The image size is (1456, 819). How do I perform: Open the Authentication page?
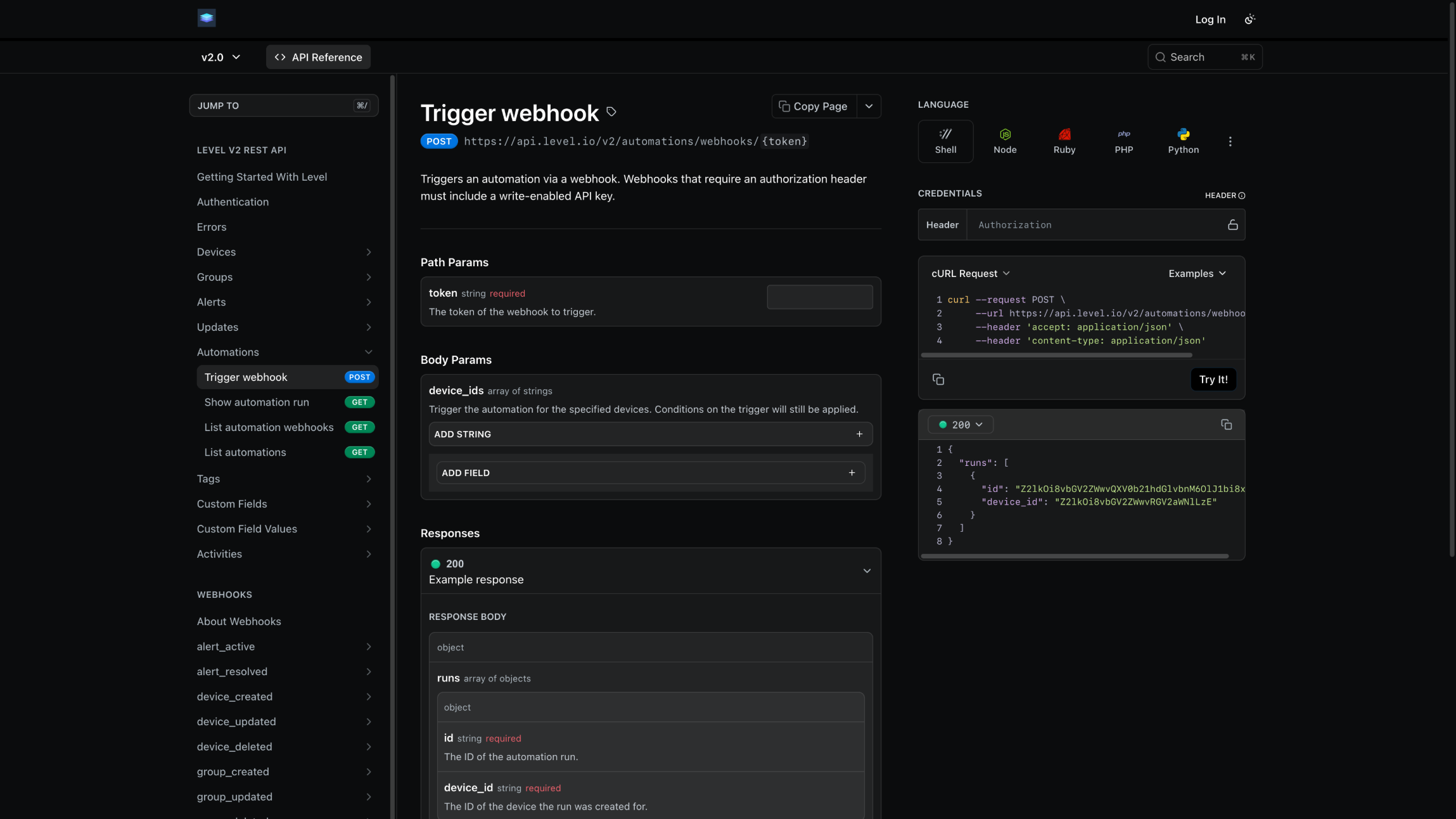[233, 202]
